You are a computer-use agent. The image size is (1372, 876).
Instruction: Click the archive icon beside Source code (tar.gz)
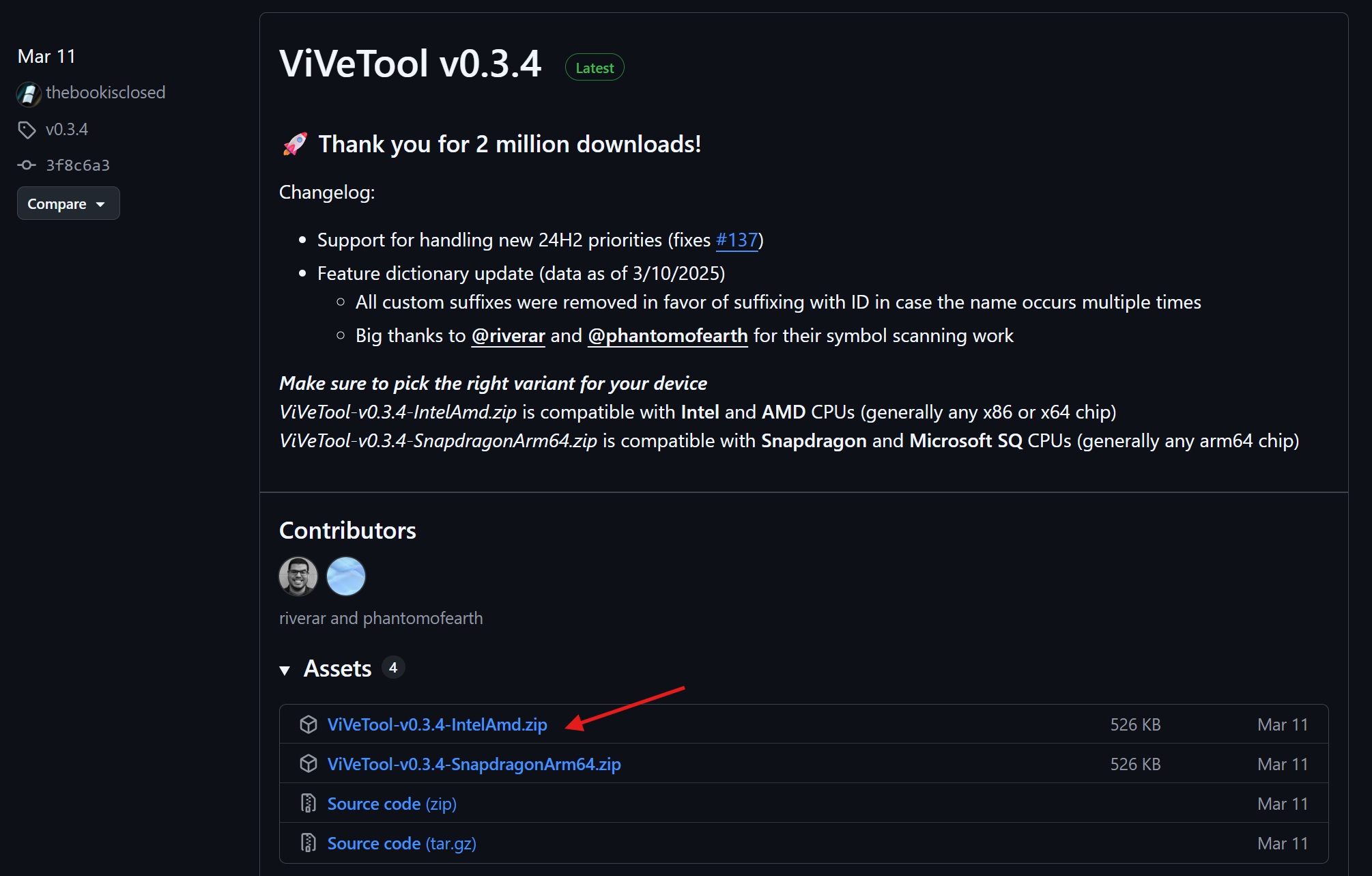pos(309,843)
